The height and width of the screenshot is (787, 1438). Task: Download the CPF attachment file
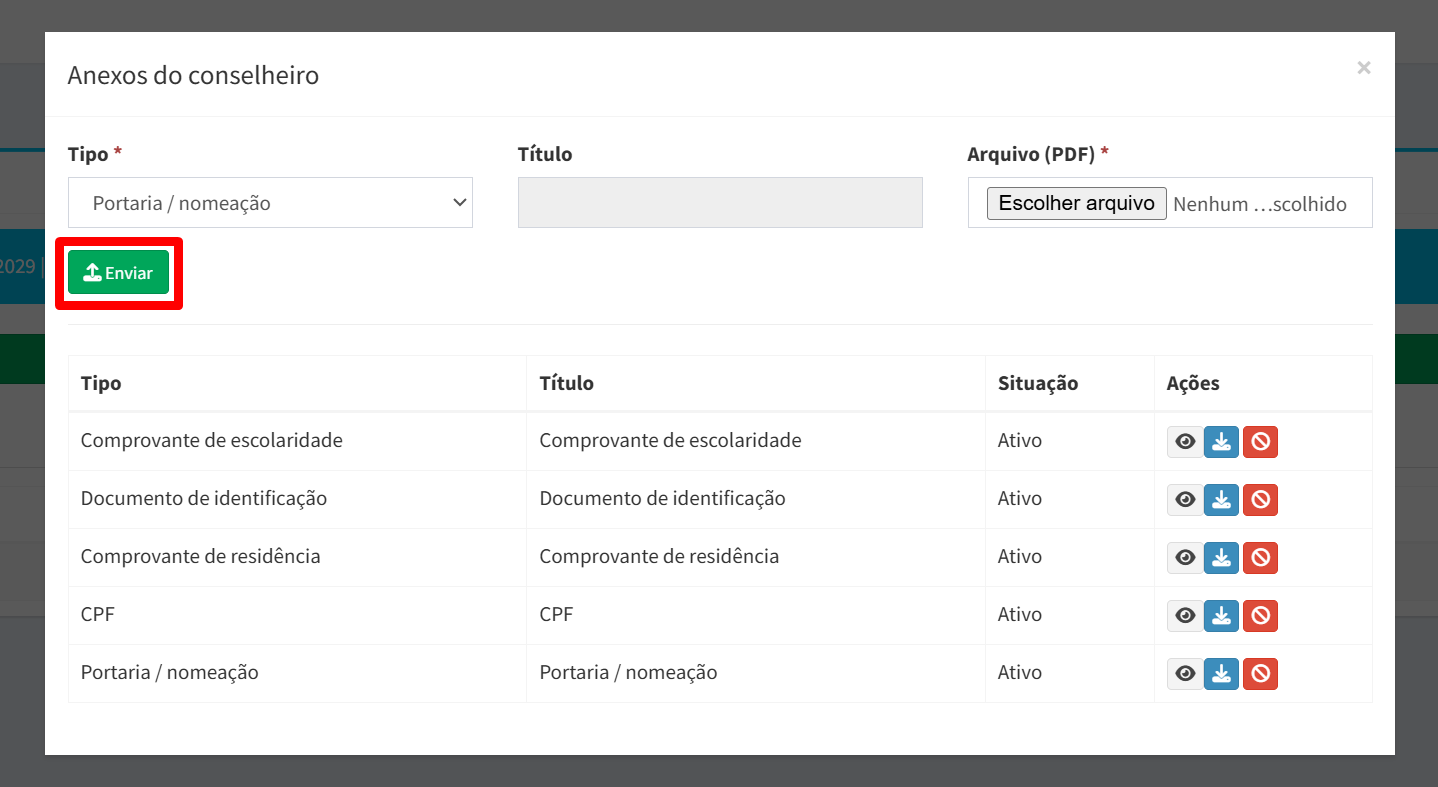[1221, 616]
